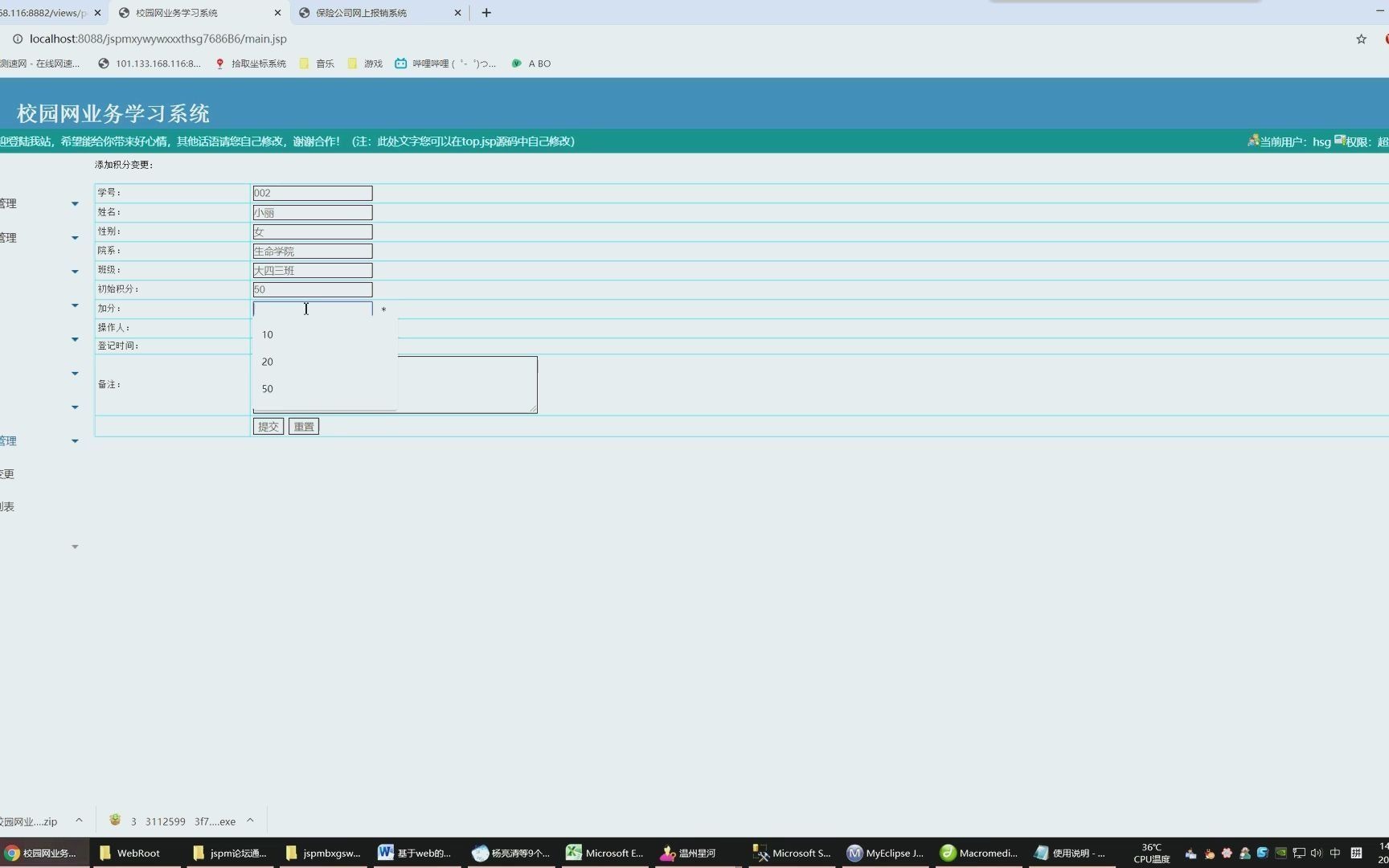
Task: Open the 拾取坐标系统 bookmark
Action: click(x=250, y=63)
